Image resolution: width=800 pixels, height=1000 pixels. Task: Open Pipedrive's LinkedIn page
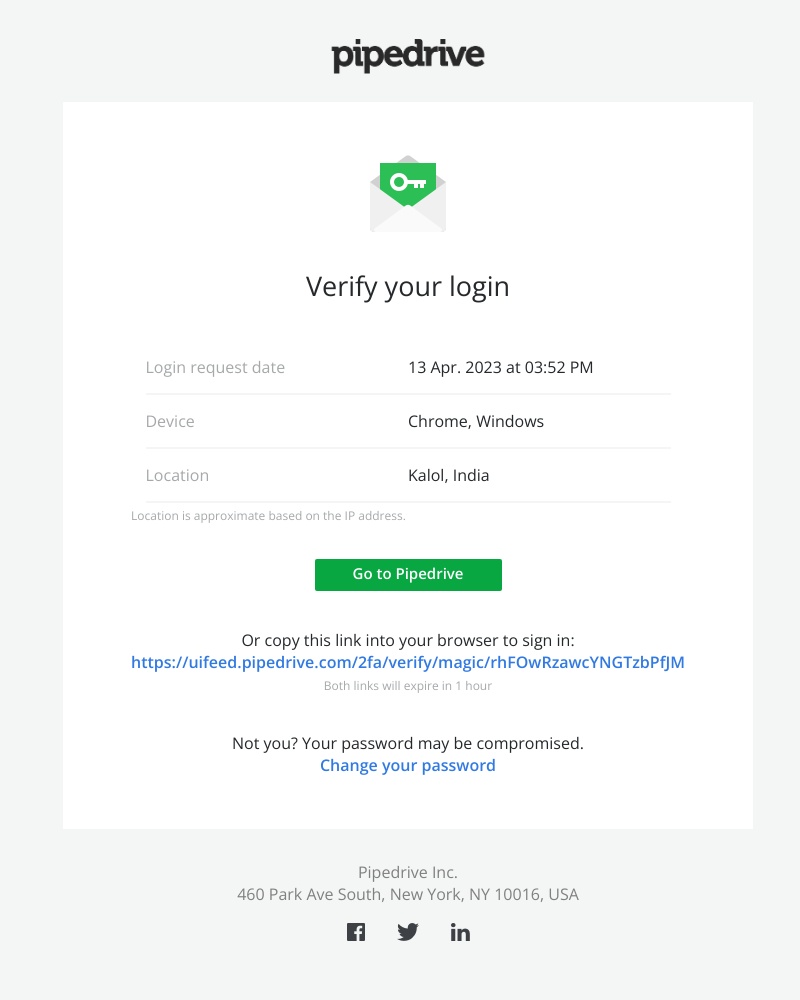[460, 931]
